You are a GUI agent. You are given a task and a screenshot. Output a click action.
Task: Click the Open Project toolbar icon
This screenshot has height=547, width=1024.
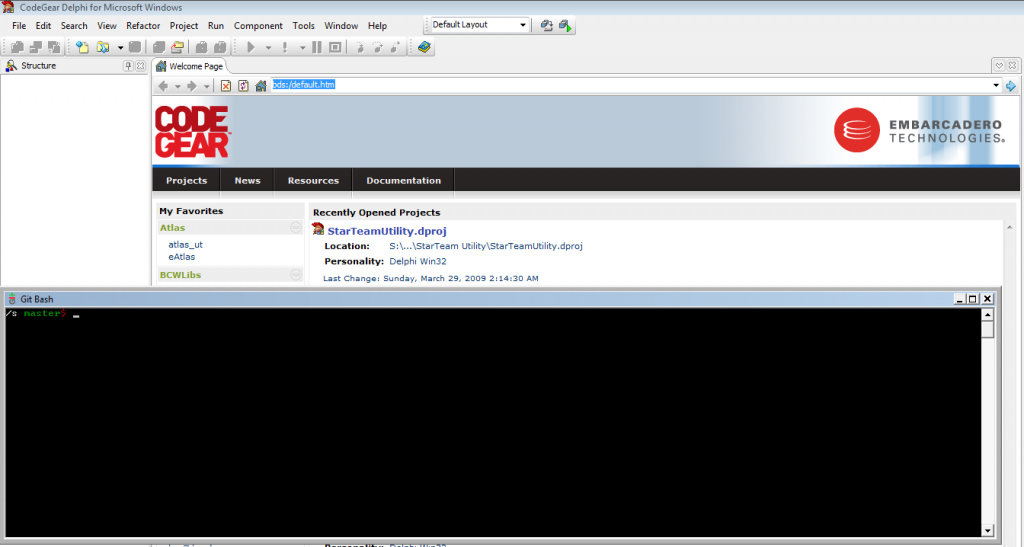pyautogui.click(x=178, y=47)
